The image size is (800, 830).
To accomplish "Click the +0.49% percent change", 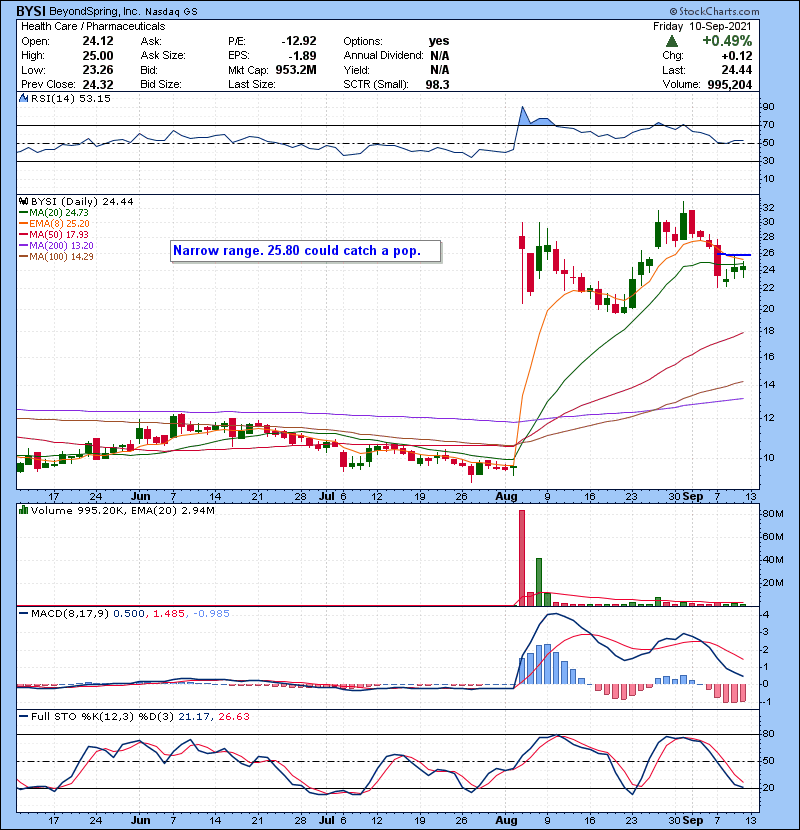I will [x=727, y=41].
